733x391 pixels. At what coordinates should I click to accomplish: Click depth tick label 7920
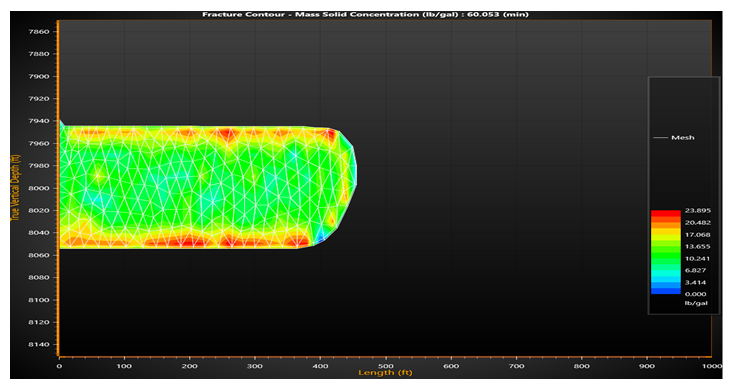[39, 99]
